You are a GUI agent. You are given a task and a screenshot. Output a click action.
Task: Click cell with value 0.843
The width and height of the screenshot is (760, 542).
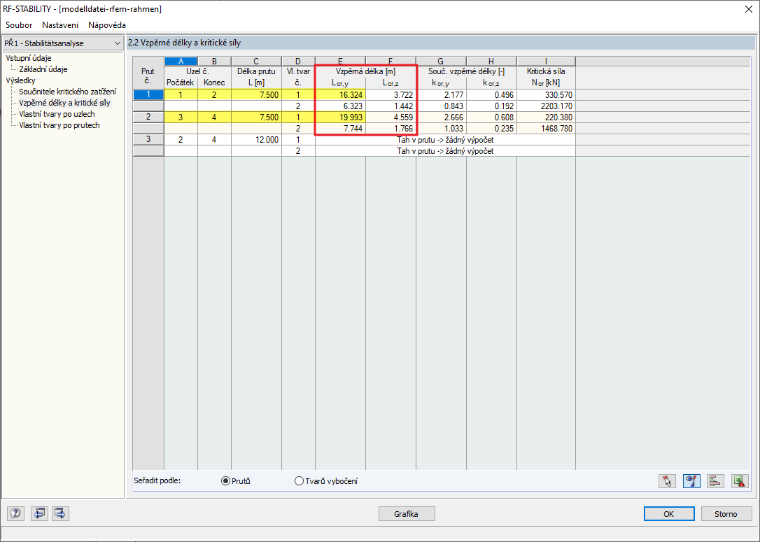441,106
